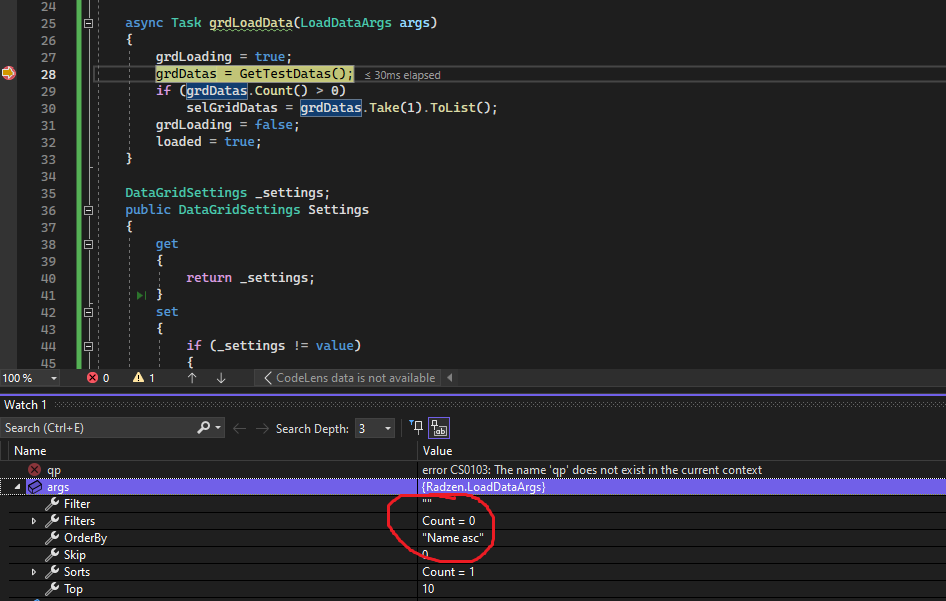Collapse the Settings property at line 36
Image resolution: width=946 pixels, height=601 pixels.
[x=88, y=210]
